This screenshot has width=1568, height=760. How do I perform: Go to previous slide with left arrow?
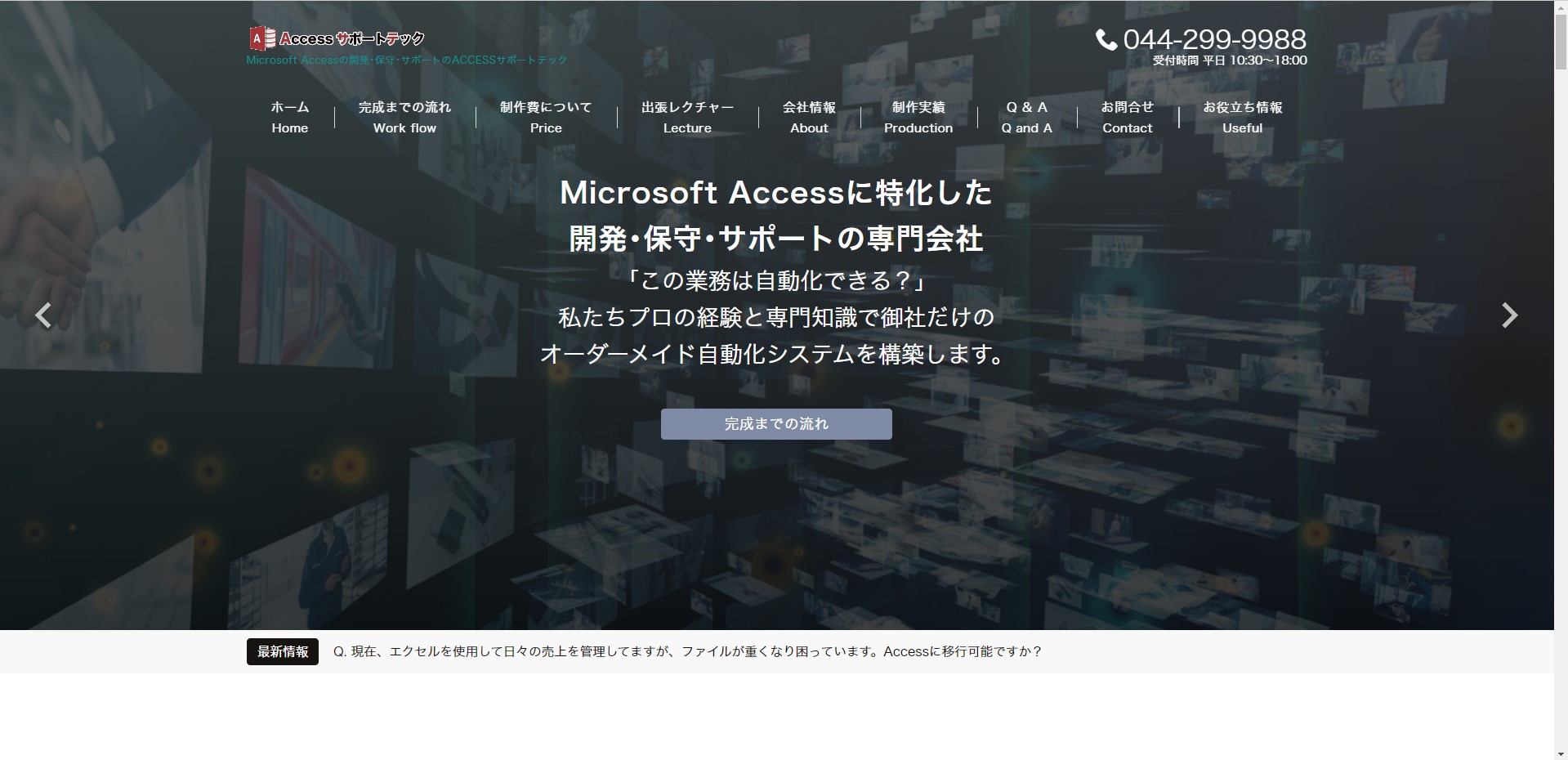(x=43, y=315)
